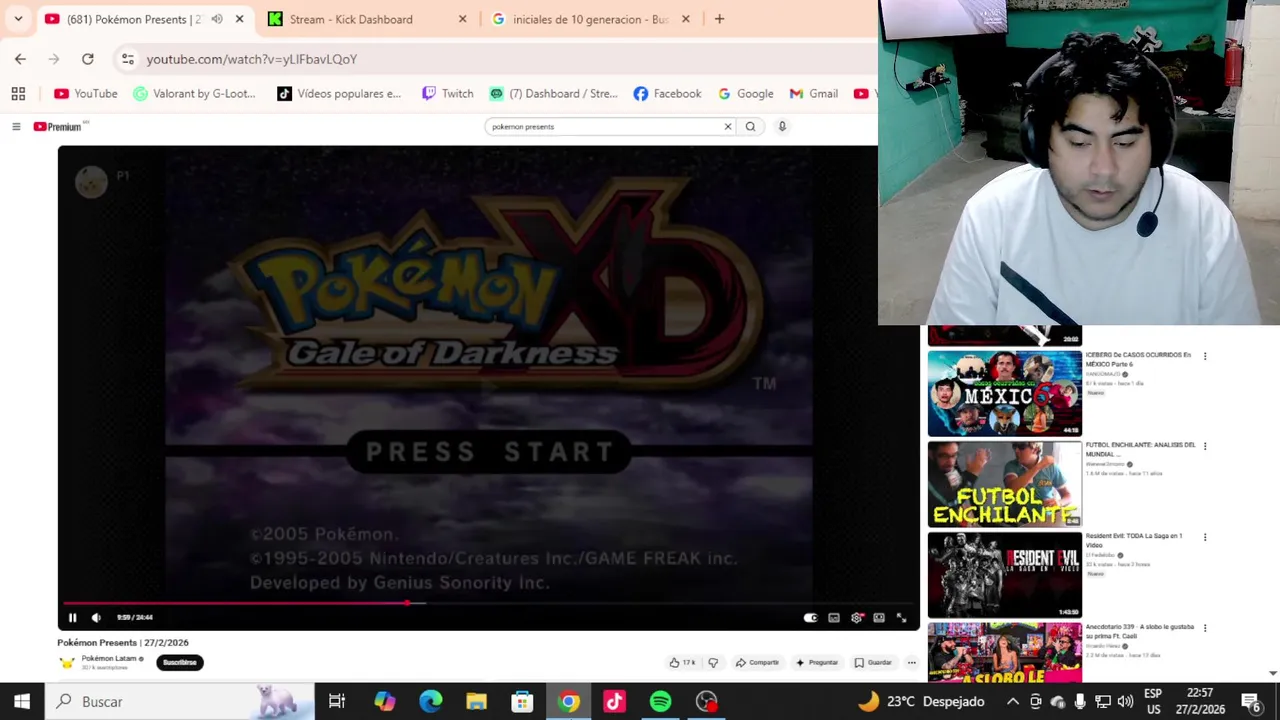
Task: Open options for Resident Evil video
Action: [x=1205, y=537]
